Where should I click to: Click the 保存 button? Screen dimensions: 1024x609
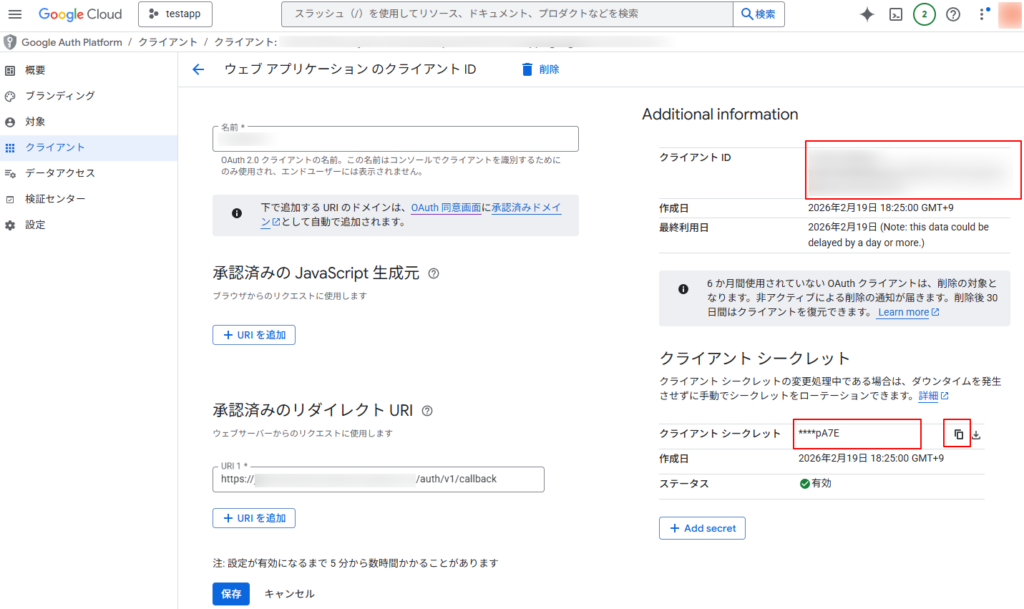point(231,593)
